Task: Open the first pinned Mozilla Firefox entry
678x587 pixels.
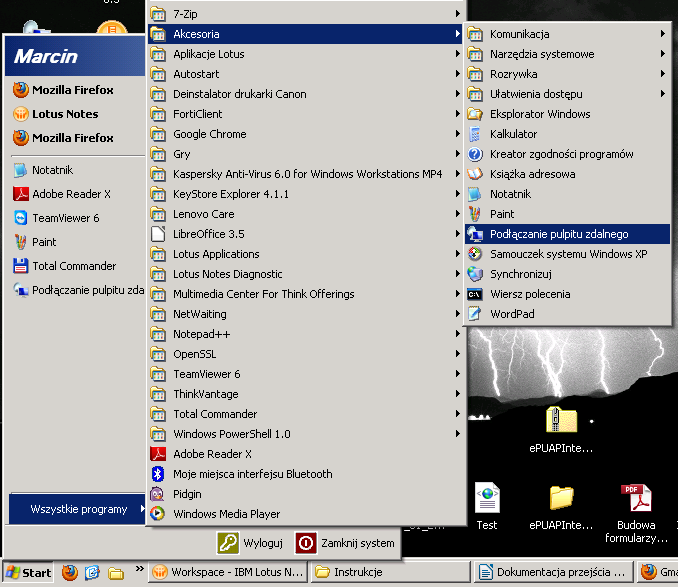Action: [x=75, y=90]
